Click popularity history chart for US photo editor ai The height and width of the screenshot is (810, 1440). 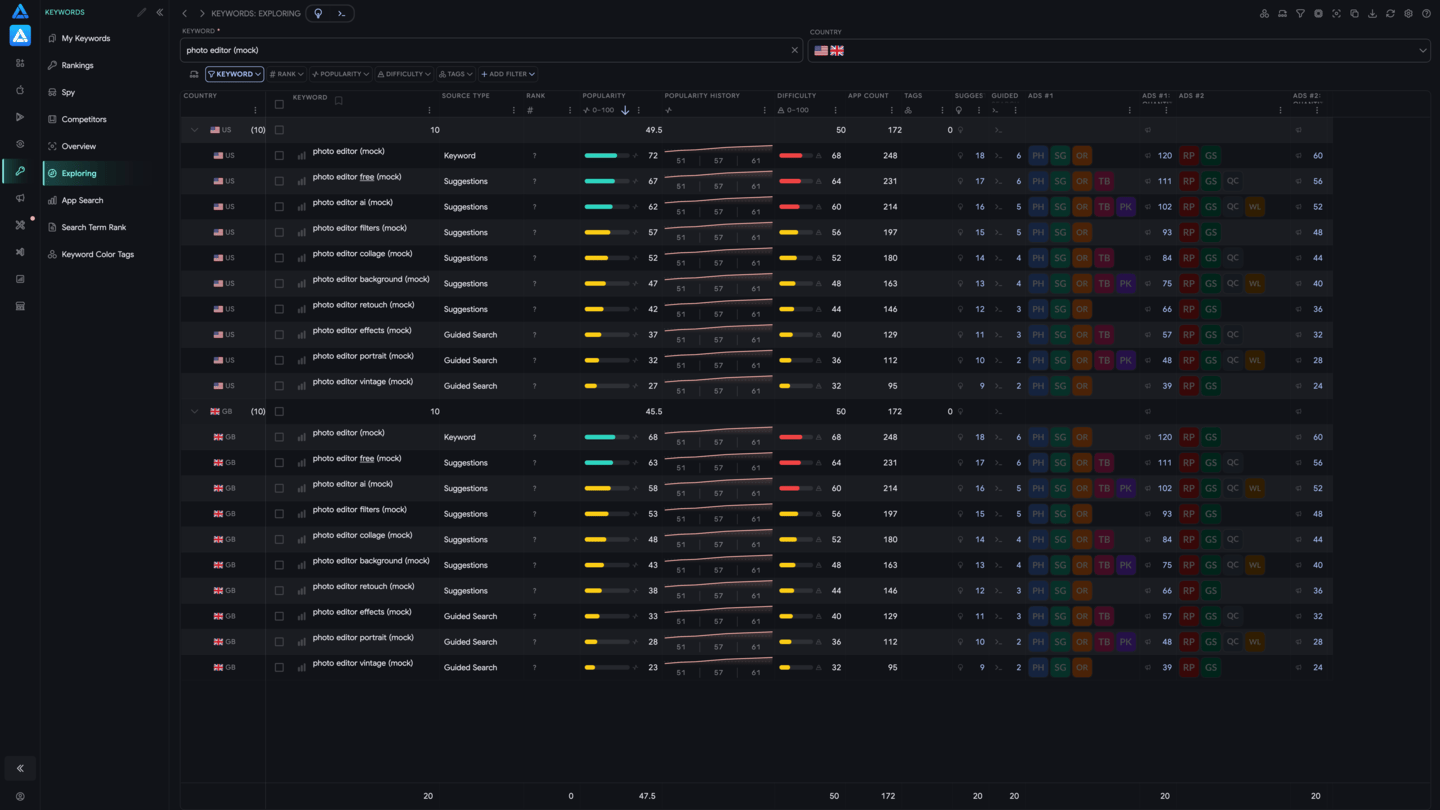tap(718, 207)
